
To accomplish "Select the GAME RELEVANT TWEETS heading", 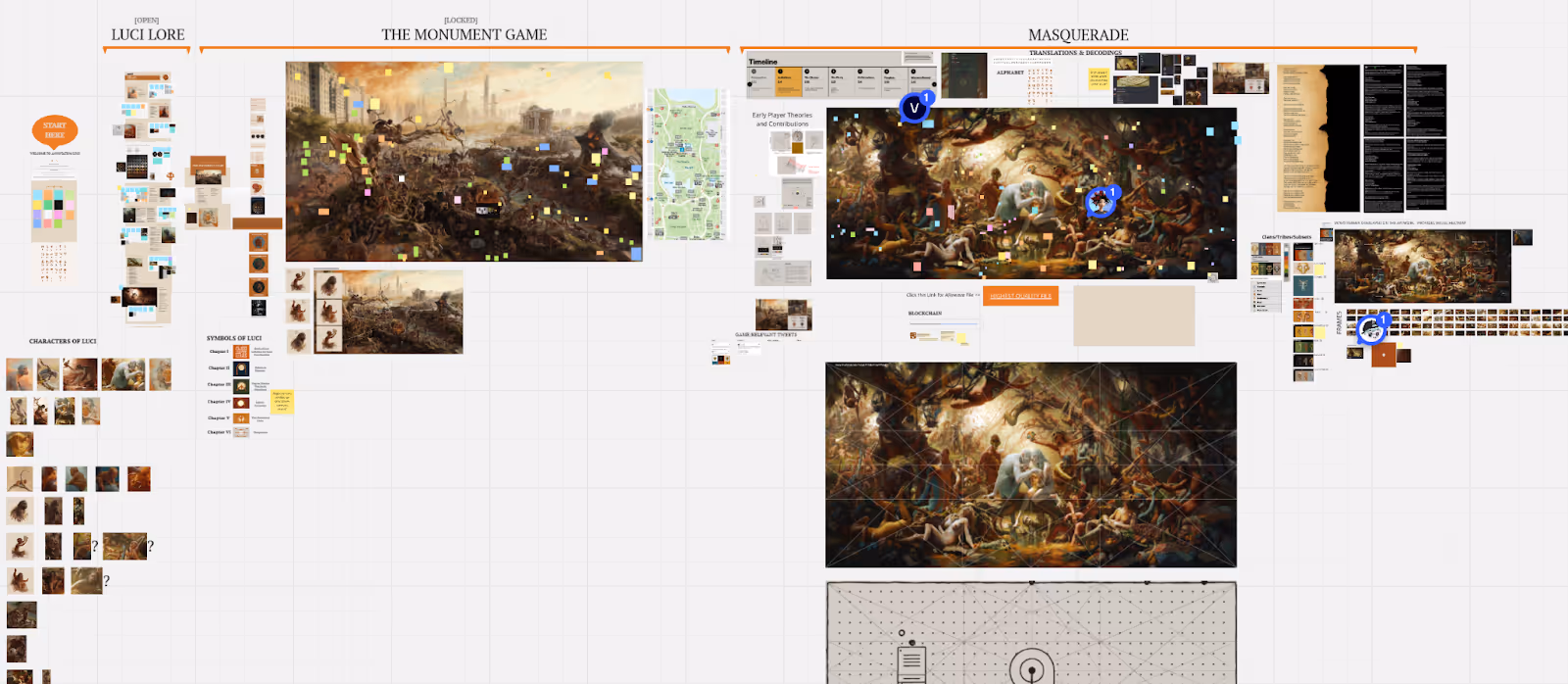I will (x=766, y=334).
